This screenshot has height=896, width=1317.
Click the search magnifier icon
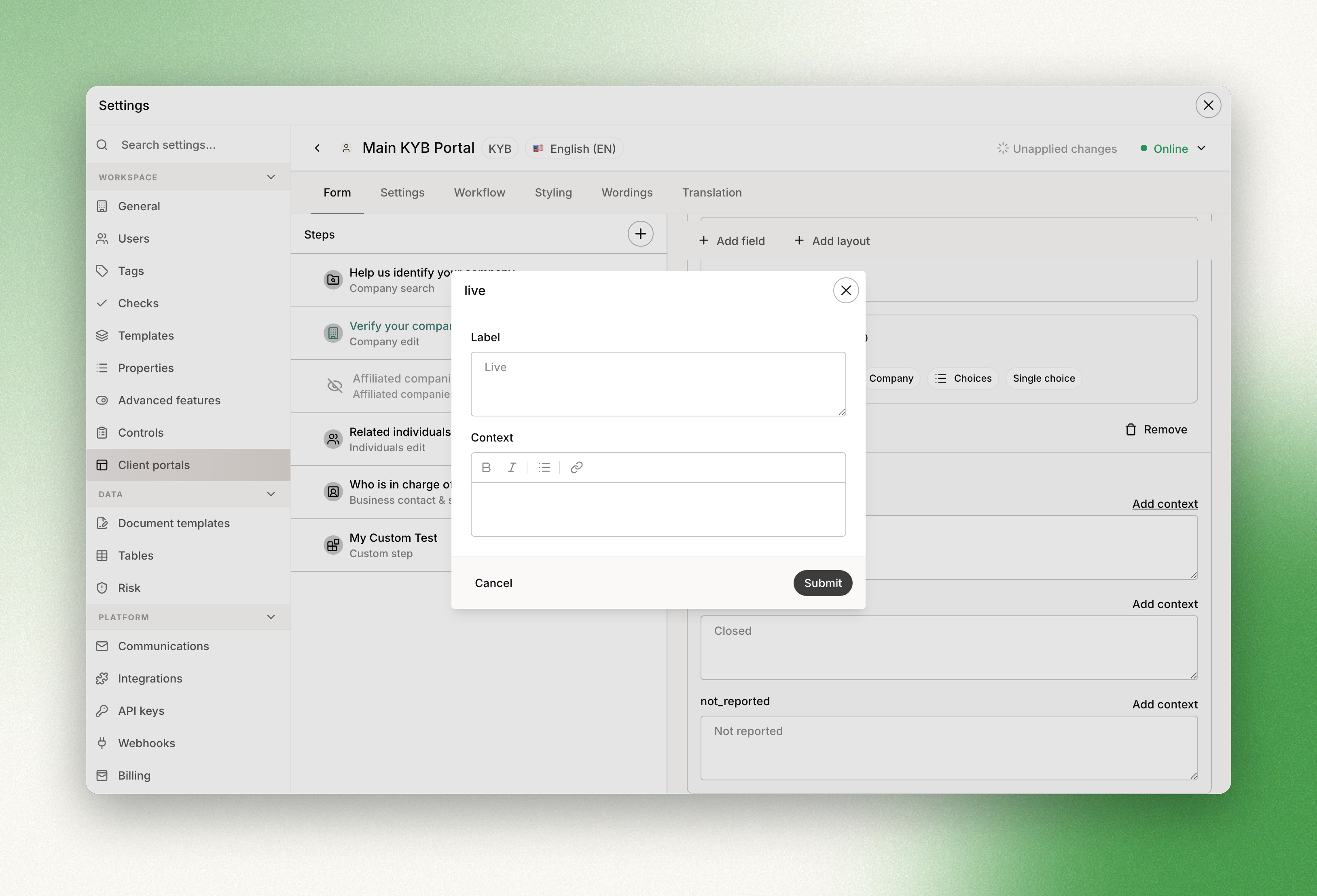coord(102,145)
